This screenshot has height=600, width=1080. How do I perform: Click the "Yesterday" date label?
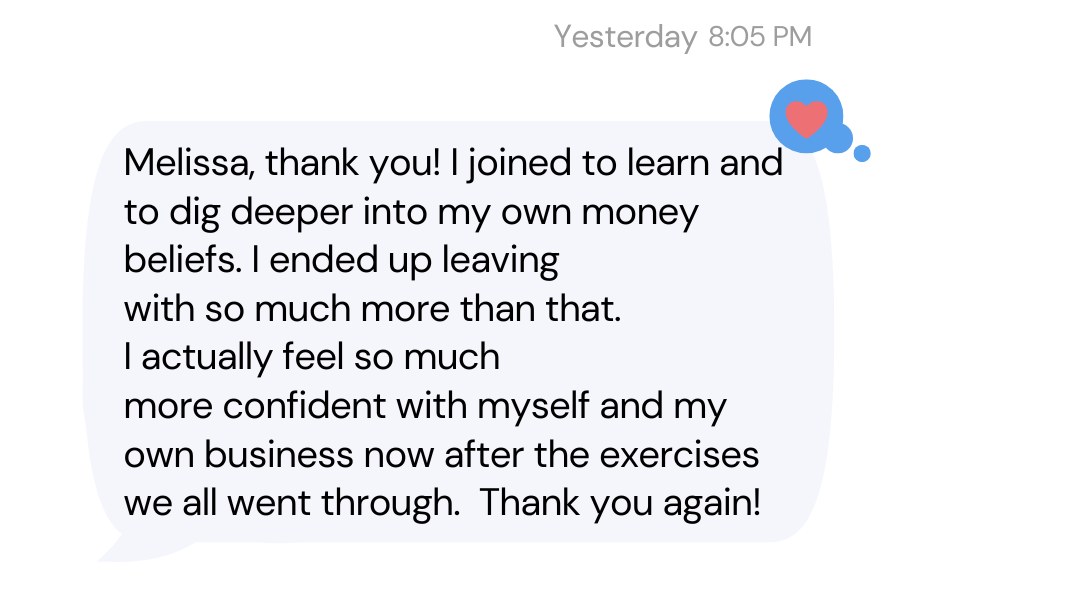pyautogui.click(x=625, y=37)
